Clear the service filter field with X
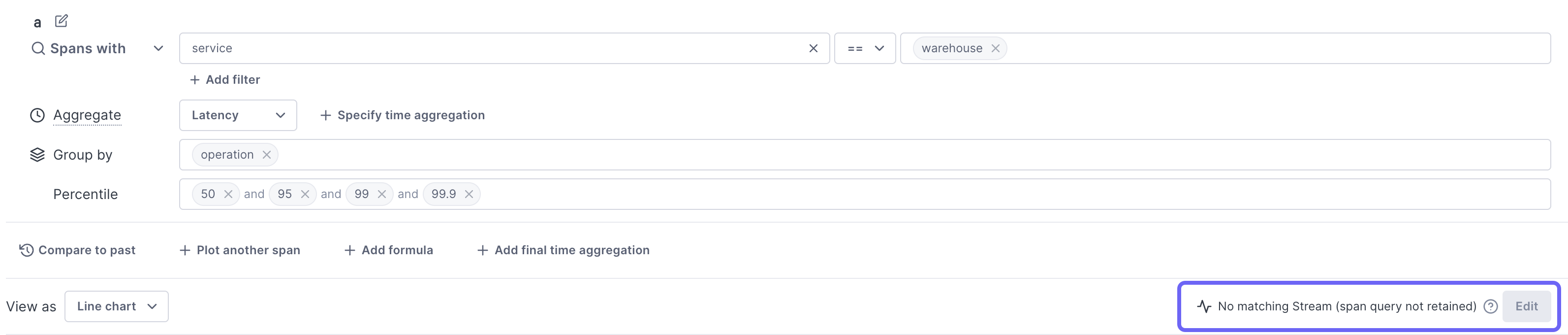The width and height of the screenshot is (1568, 335). click(813, 48)
